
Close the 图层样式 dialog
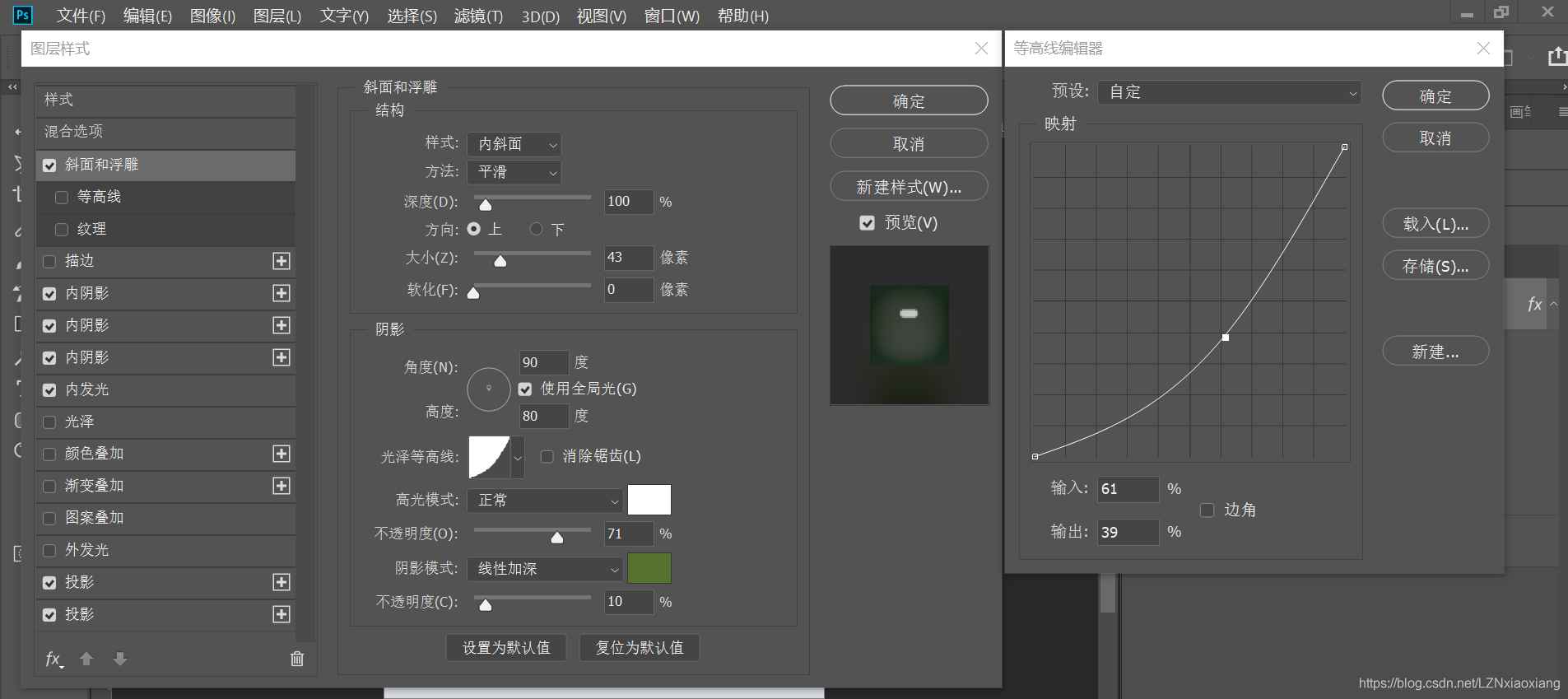tap(981, 49)
